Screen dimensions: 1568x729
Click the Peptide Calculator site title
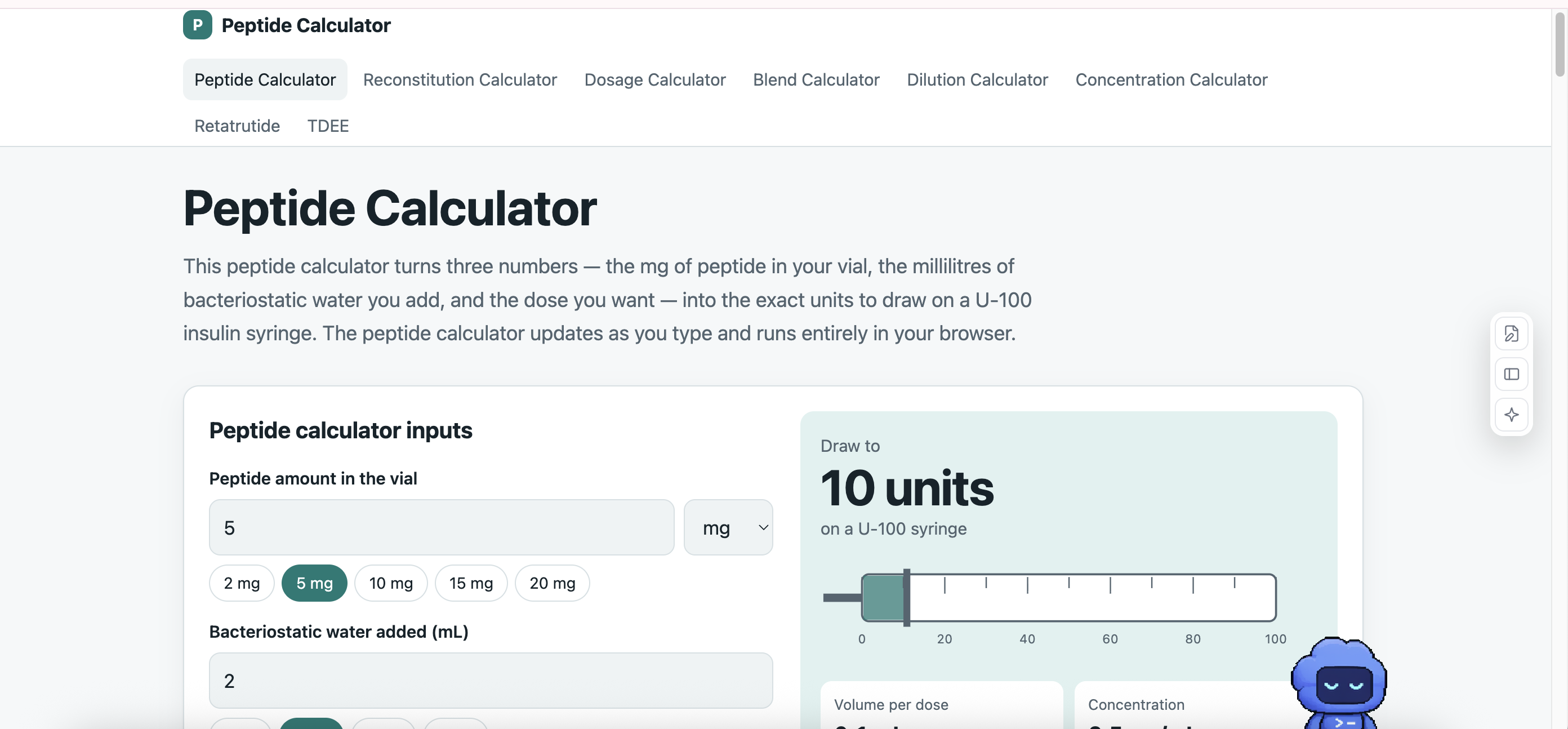pos(306,25)
